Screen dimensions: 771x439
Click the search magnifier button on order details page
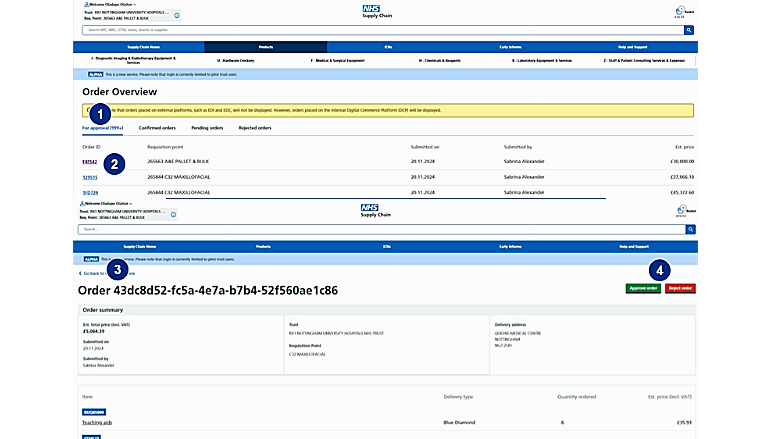click(x=690, y=230)
